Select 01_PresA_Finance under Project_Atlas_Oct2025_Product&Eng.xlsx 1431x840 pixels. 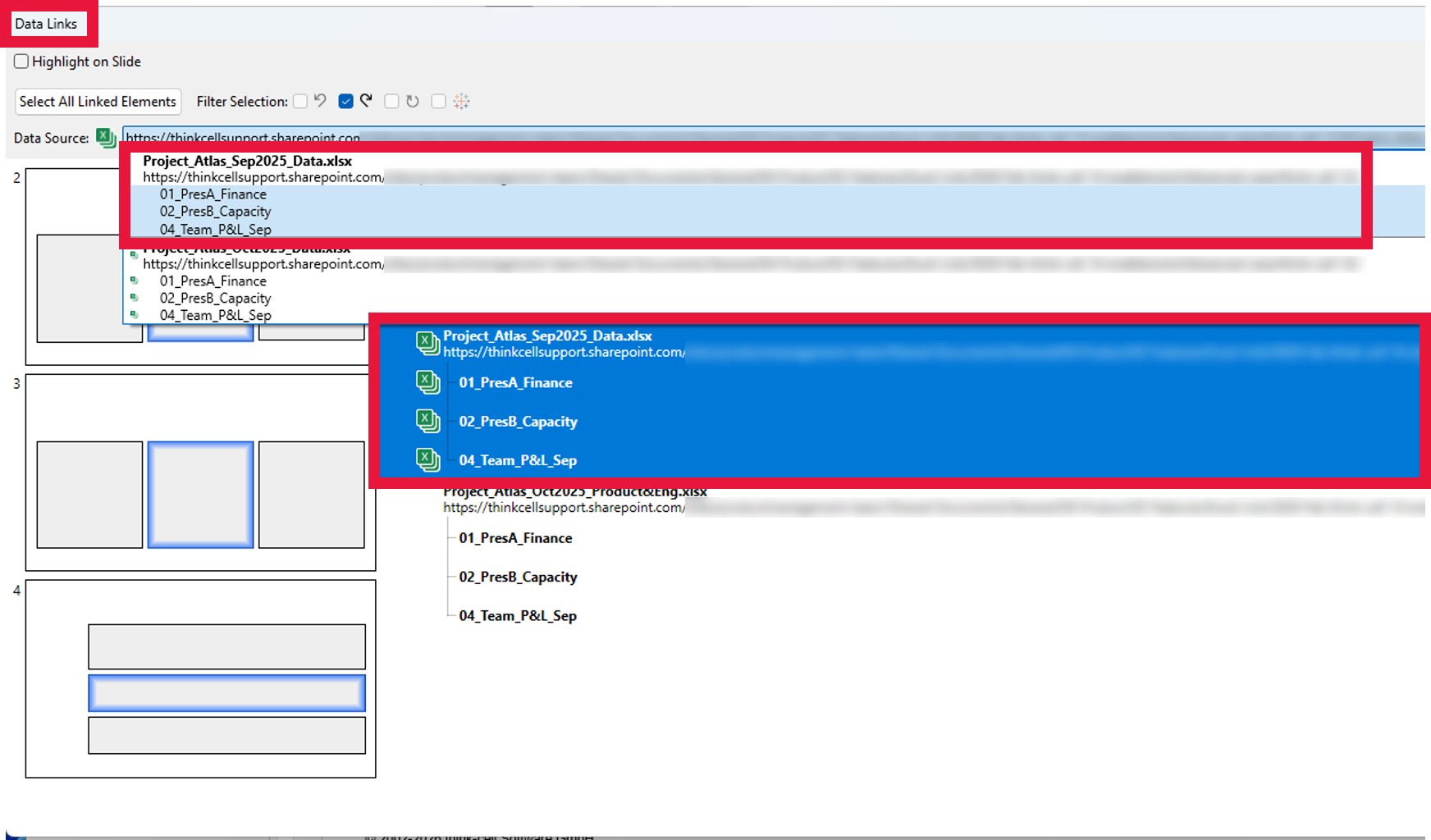[515, 538]
